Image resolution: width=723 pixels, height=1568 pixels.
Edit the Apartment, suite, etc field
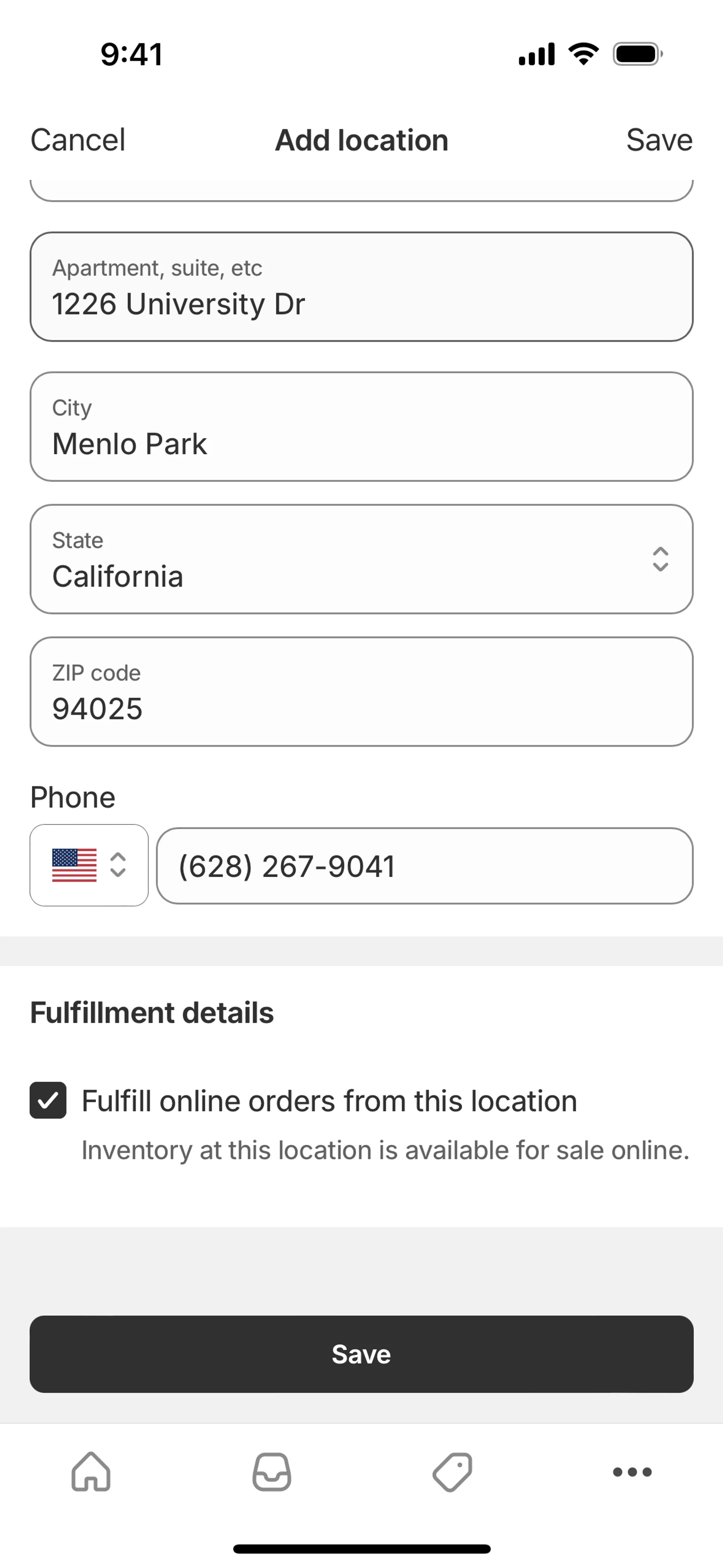pyautogui.click(x=361, y=287)
